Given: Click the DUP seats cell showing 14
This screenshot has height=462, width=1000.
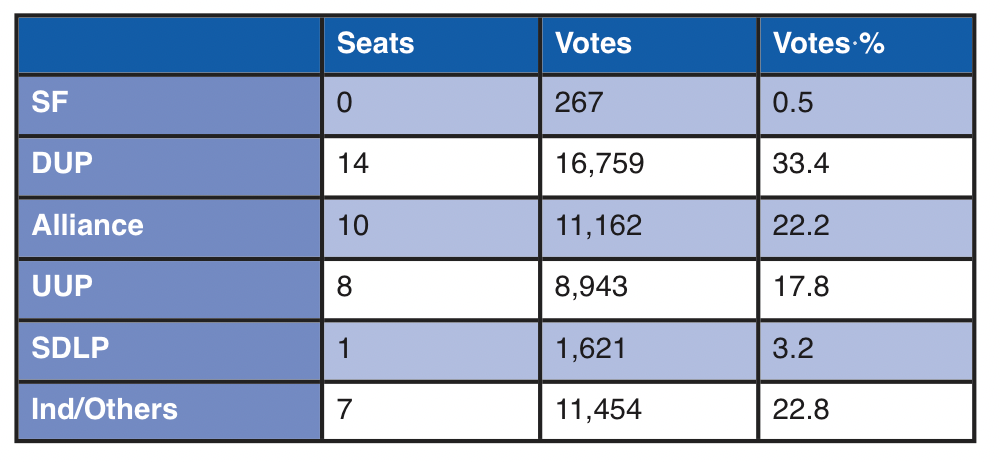Looking at the screenshot, I should (x=353, y=164).
